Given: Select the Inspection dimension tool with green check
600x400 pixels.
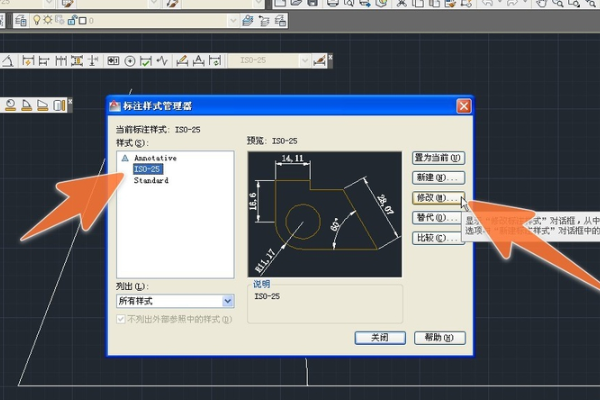Looking at the screenshot, I should 145,60.
